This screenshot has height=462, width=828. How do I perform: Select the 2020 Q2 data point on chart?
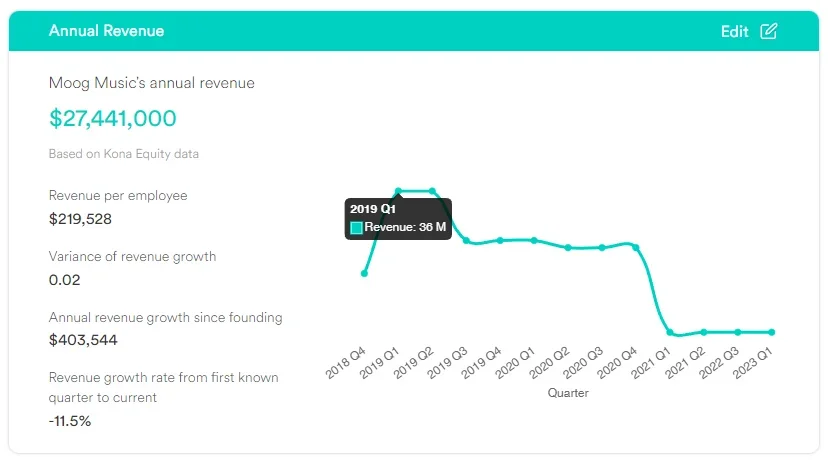[568, 247]
